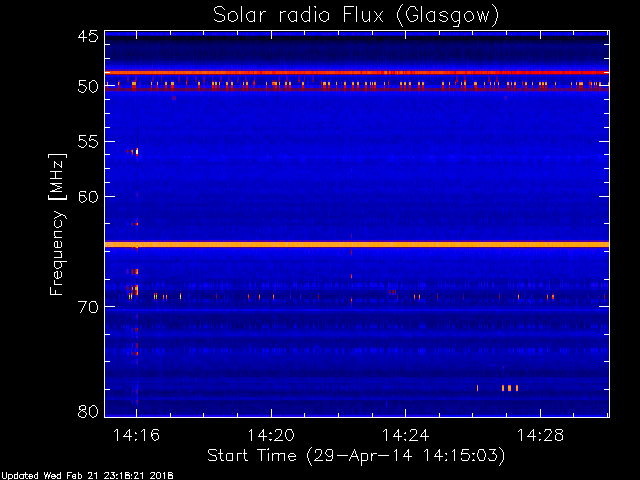Screen dimensions: 640x480
Task: Click the "Frequency [MHz]" axis label
Action: tap(57, 224)
